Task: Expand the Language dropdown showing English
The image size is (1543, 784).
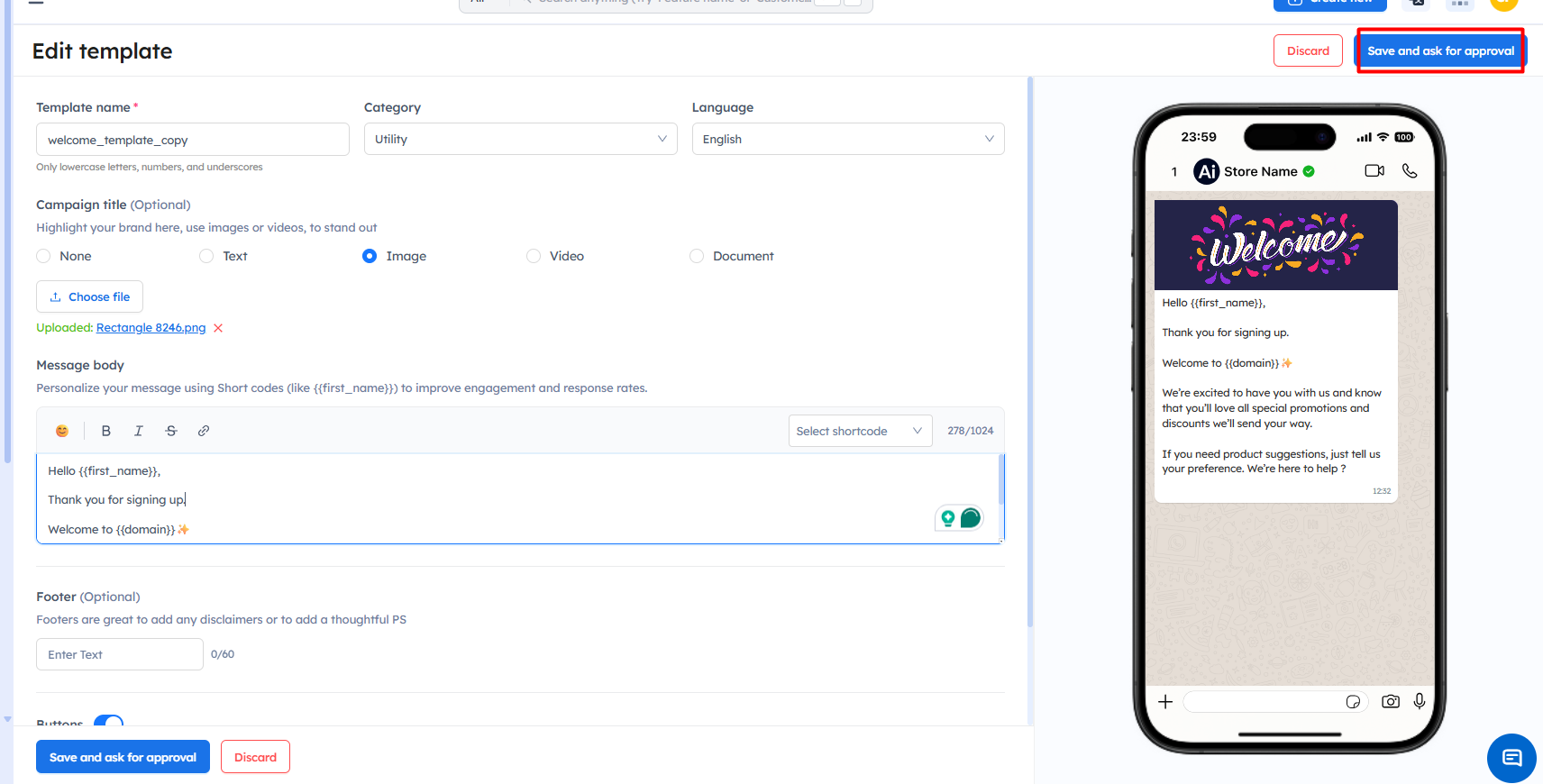Action: (x=847, y=139)
